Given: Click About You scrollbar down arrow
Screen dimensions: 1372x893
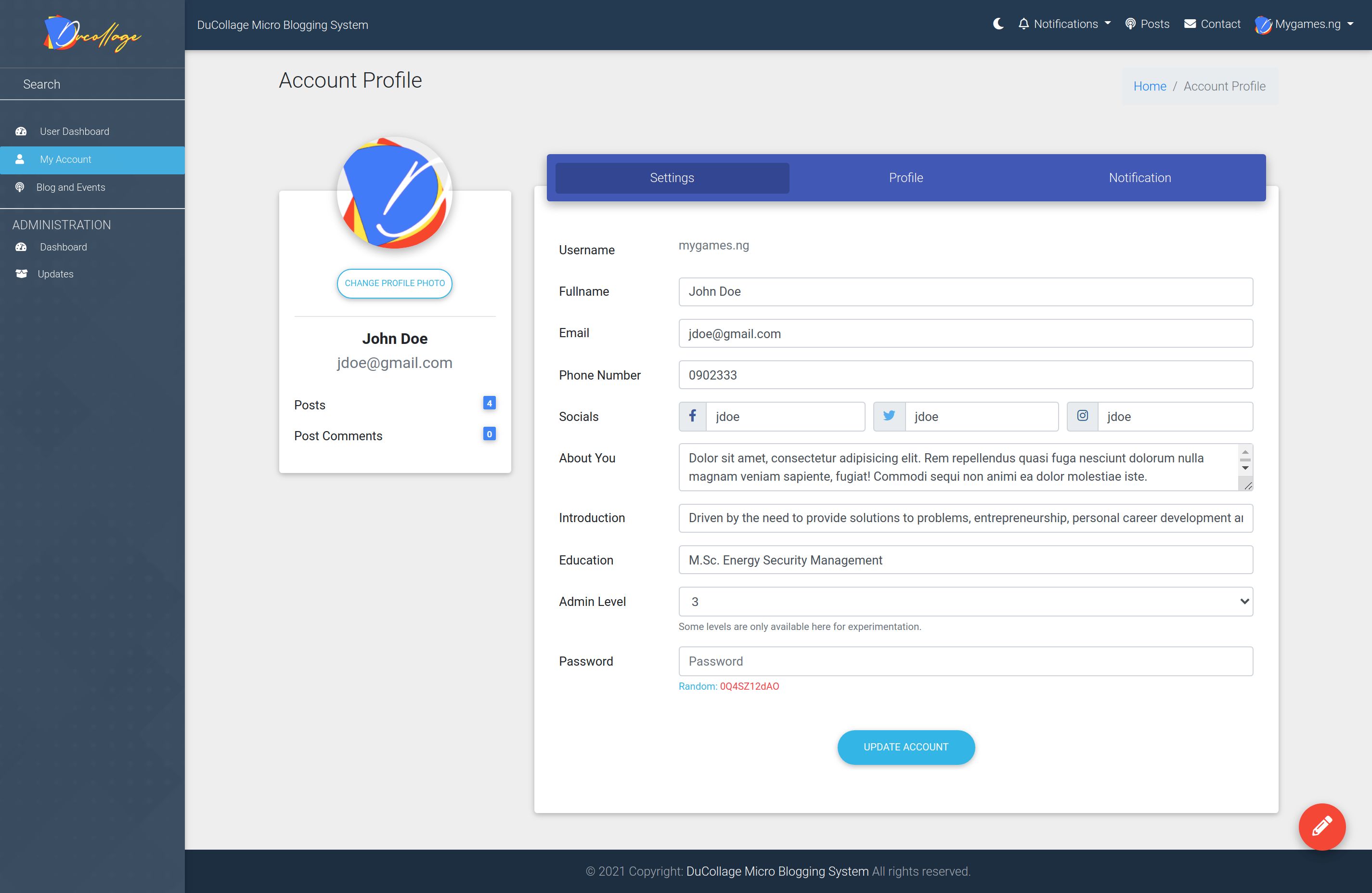Looking at the screenshot, I should tap(1245, 468).
